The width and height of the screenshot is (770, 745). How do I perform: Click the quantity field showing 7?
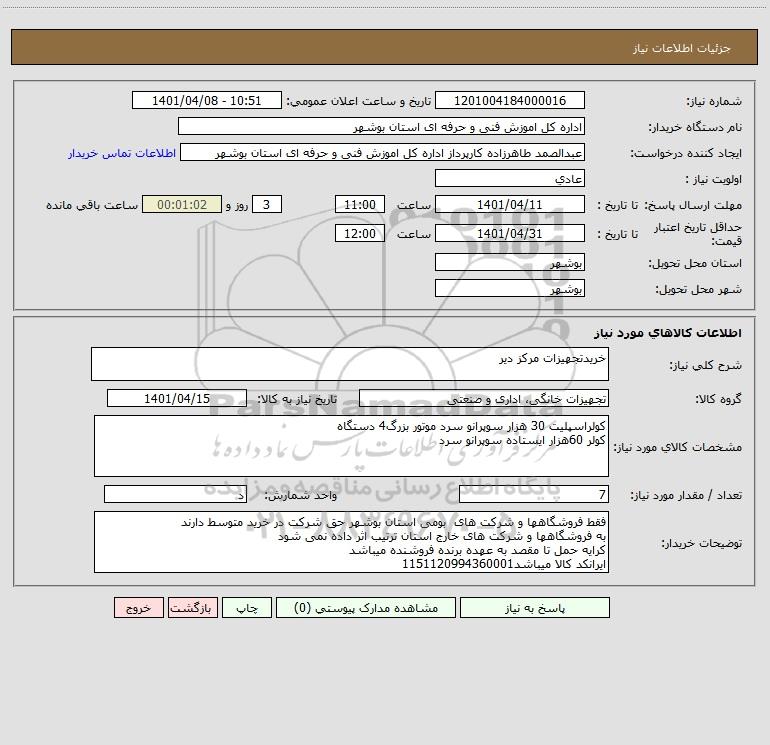534,494
